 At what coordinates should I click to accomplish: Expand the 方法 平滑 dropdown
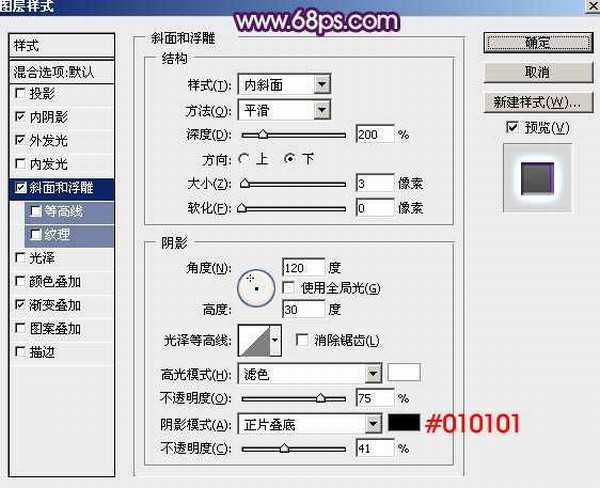click(285, 109)
